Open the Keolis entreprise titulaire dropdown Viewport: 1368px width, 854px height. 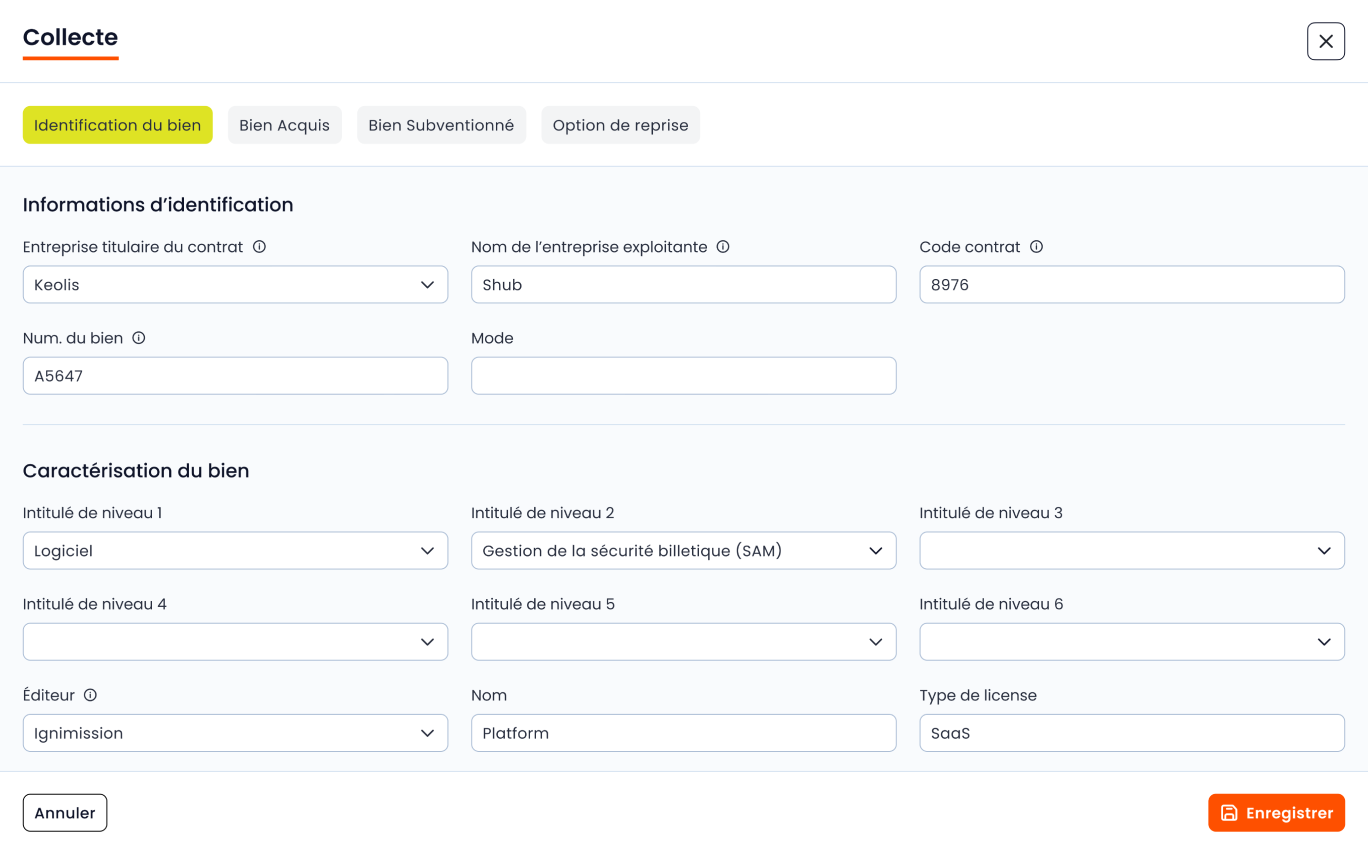click(235, 285)
